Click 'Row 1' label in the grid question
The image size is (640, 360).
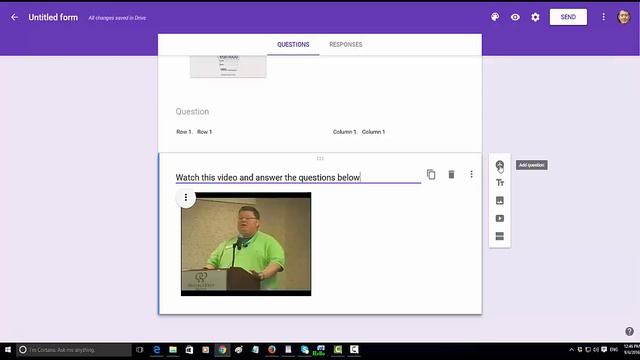click(x=194, y=132)
